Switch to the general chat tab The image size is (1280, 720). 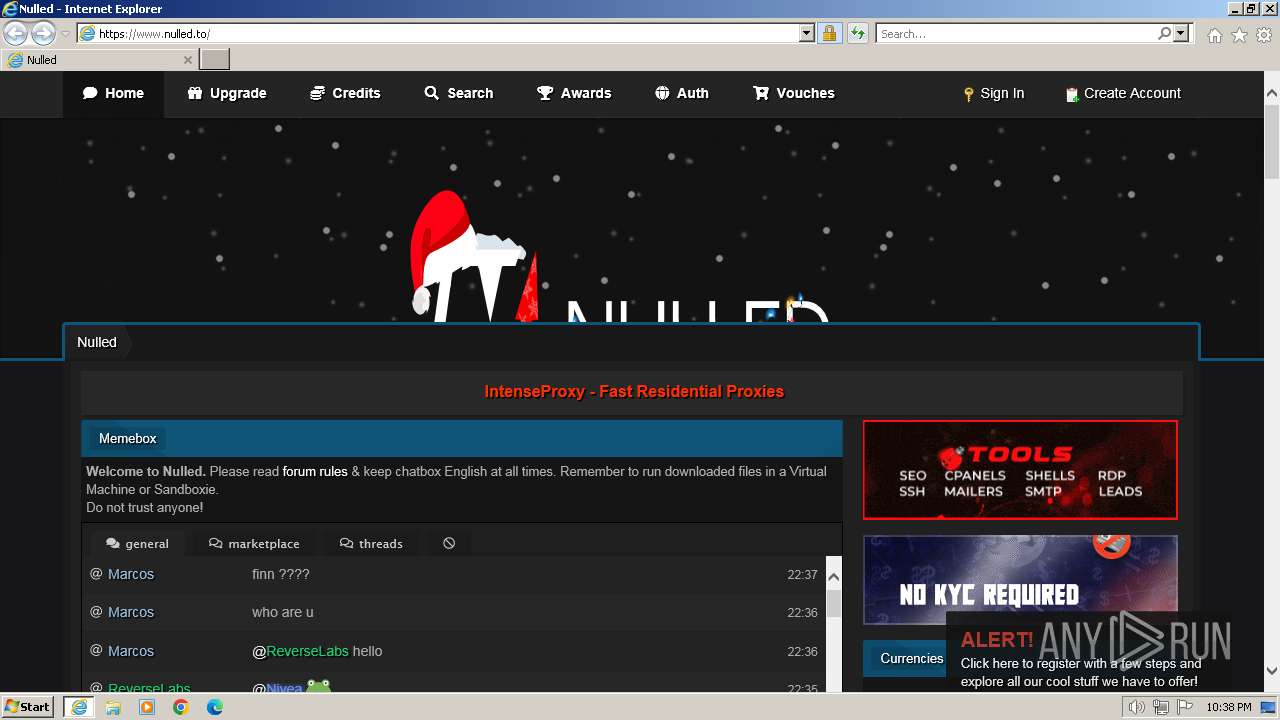pos(137,543)
